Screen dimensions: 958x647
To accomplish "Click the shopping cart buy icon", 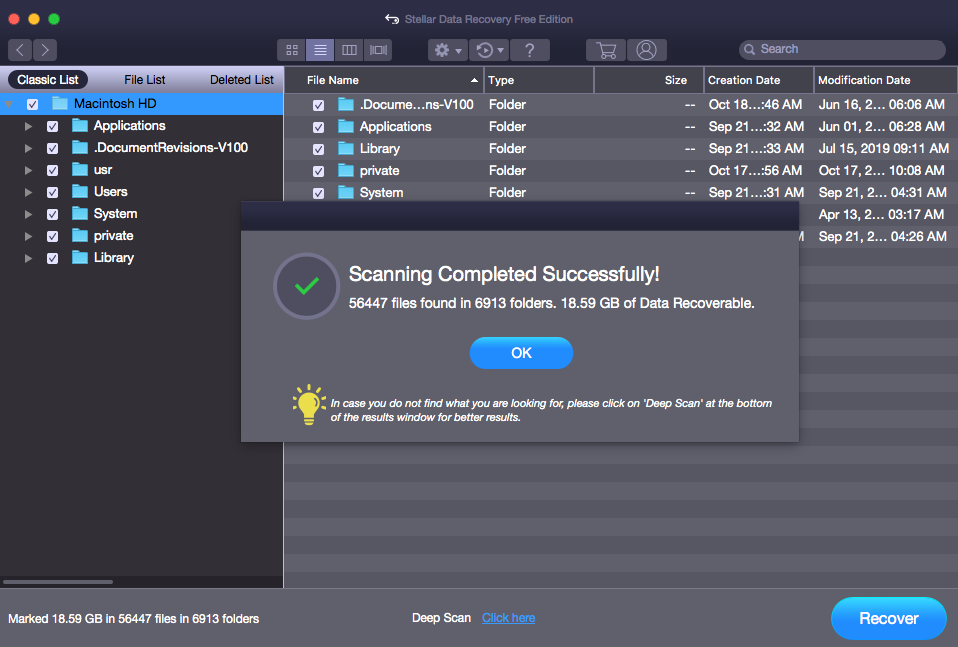I will pyautogui.click(x=605, y=50).
